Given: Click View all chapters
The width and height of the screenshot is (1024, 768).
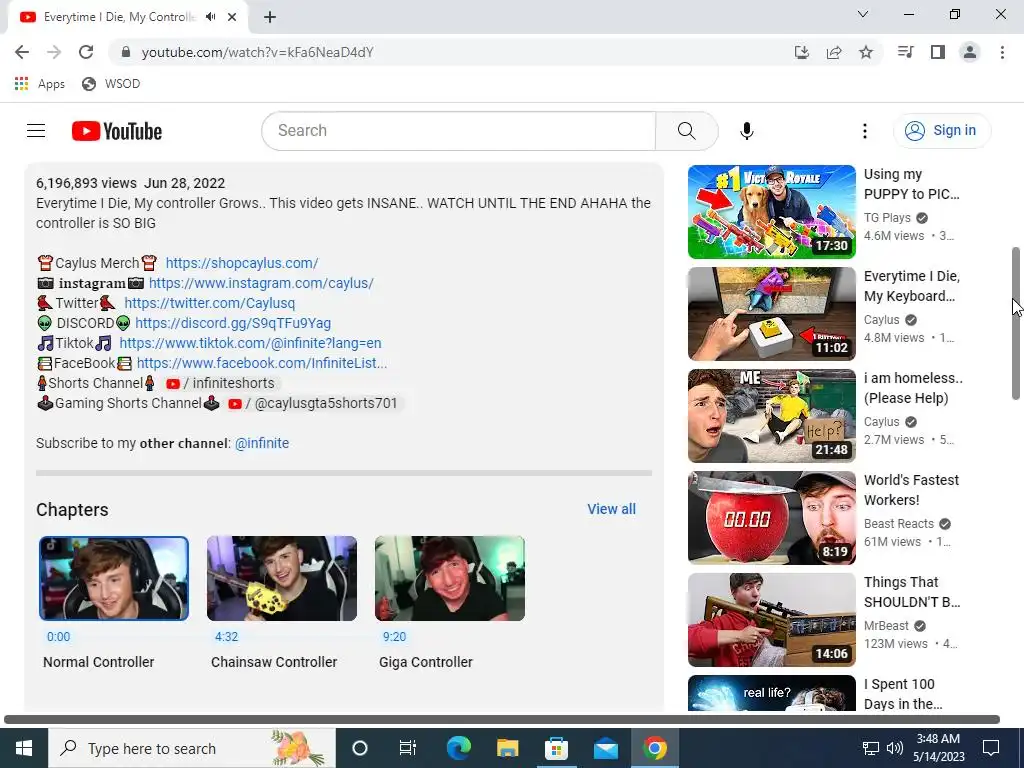Looking at the screenshot, I should [x=611, y=509].
